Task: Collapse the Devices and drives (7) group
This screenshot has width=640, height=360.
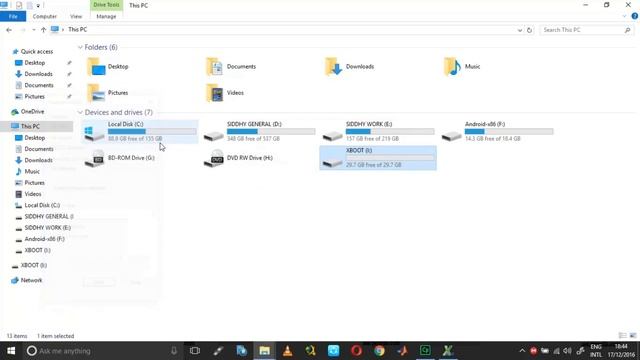Action: click(x=80, y=112)
